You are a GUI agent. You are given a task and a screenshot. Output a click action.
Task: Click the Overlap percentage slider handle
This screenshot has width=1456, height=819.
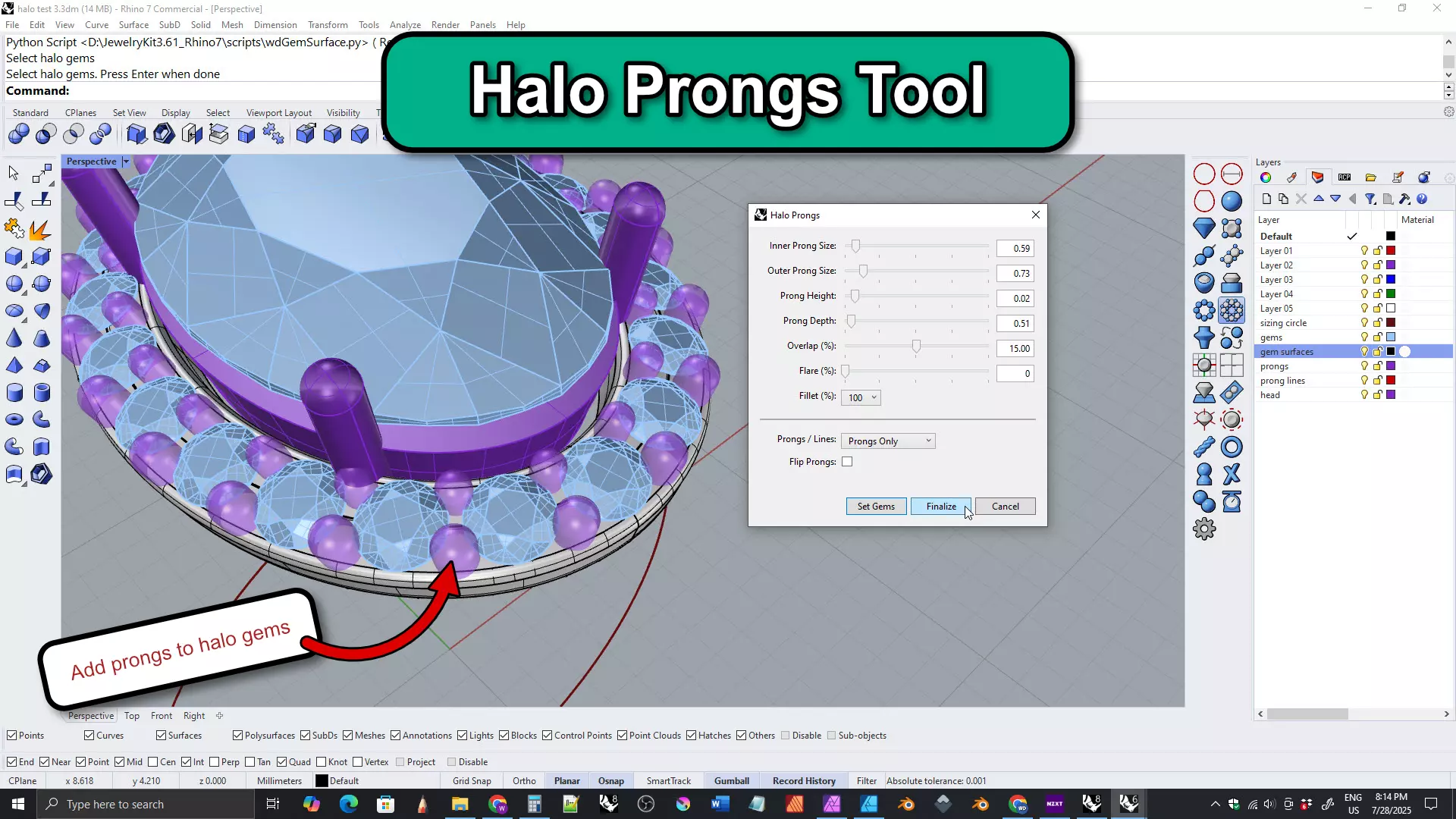point(916,347)
